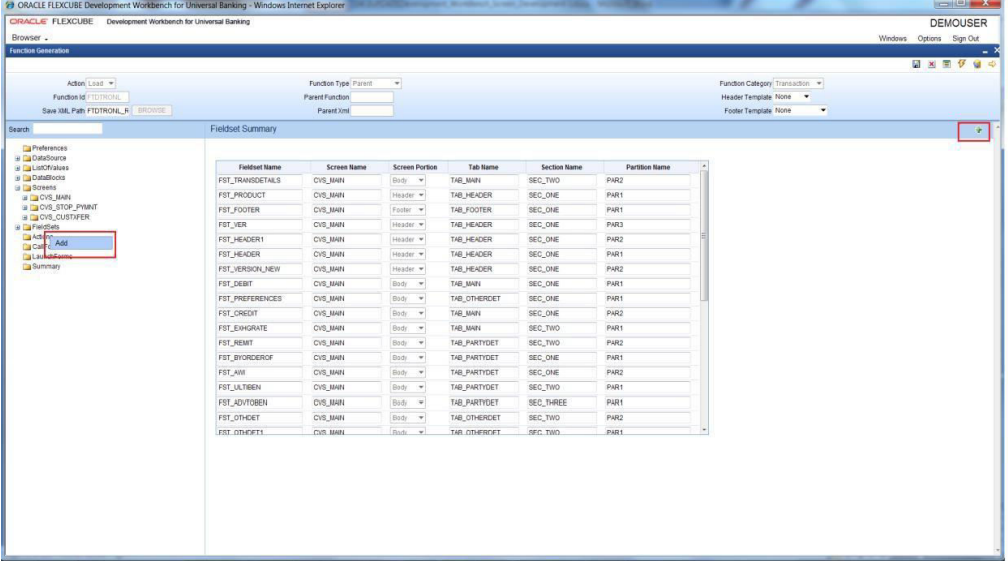Click the Preferences folder icon
Image resolution: width=1008 pixels, height=561 pixels.
27,148
